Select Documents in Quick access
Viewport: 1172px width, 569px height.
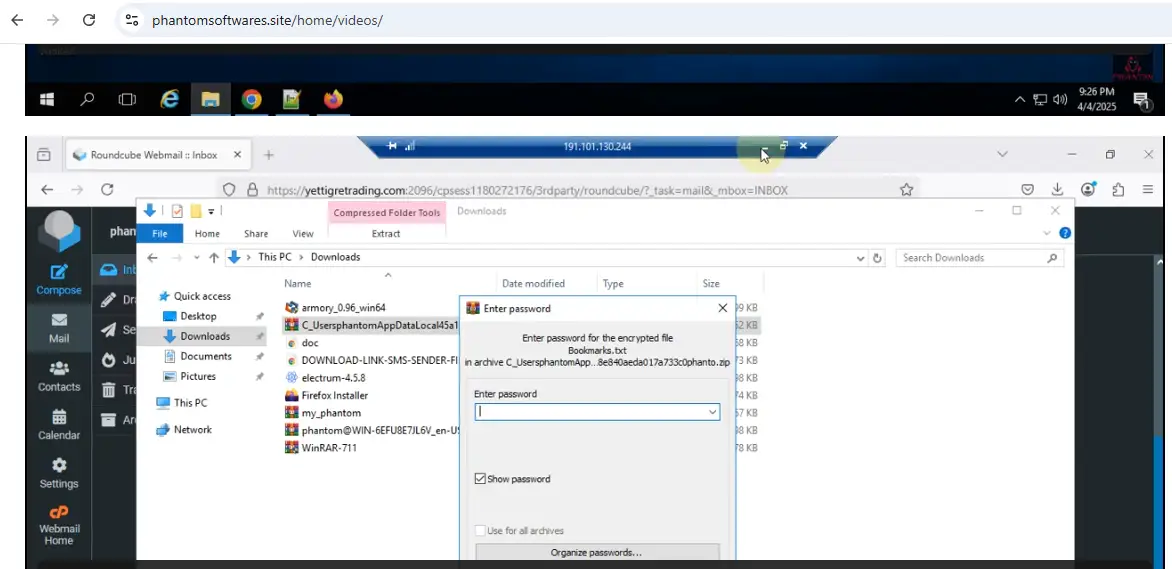point(205,356)
